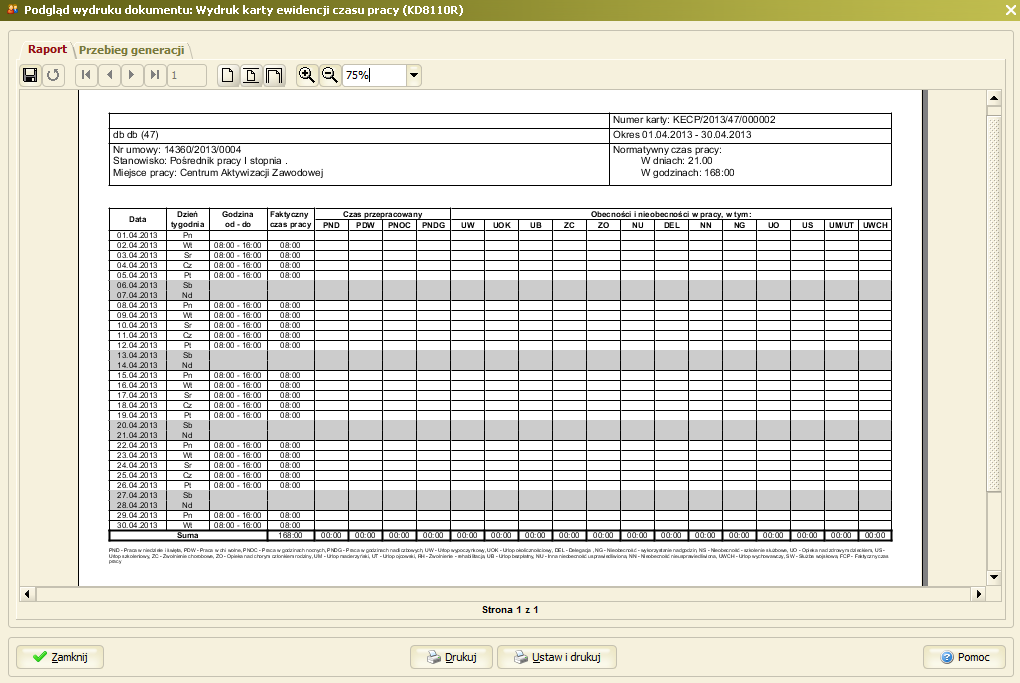Click the vertical scrollbar up arrow

[993, 98]
